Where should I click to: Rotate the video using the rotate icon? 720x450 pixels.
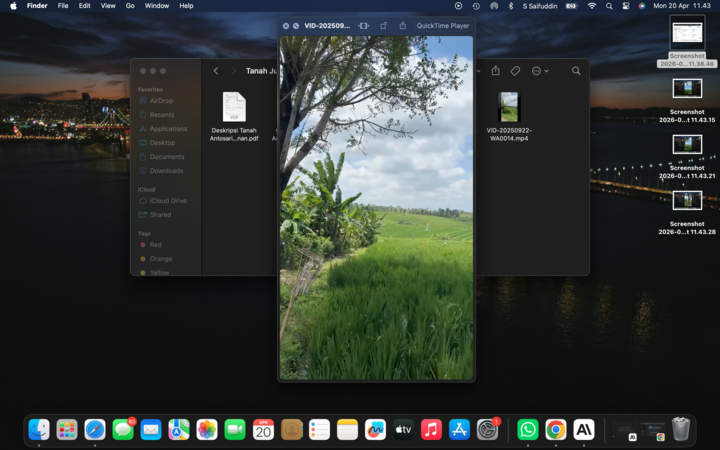click(384, 25)
